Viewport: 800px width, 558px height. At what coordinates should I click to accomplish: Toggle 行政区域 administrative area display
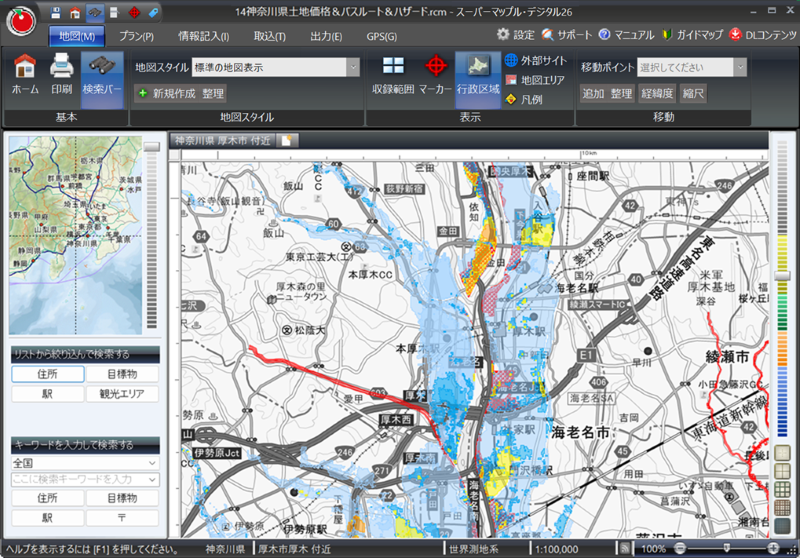[478, 79]
